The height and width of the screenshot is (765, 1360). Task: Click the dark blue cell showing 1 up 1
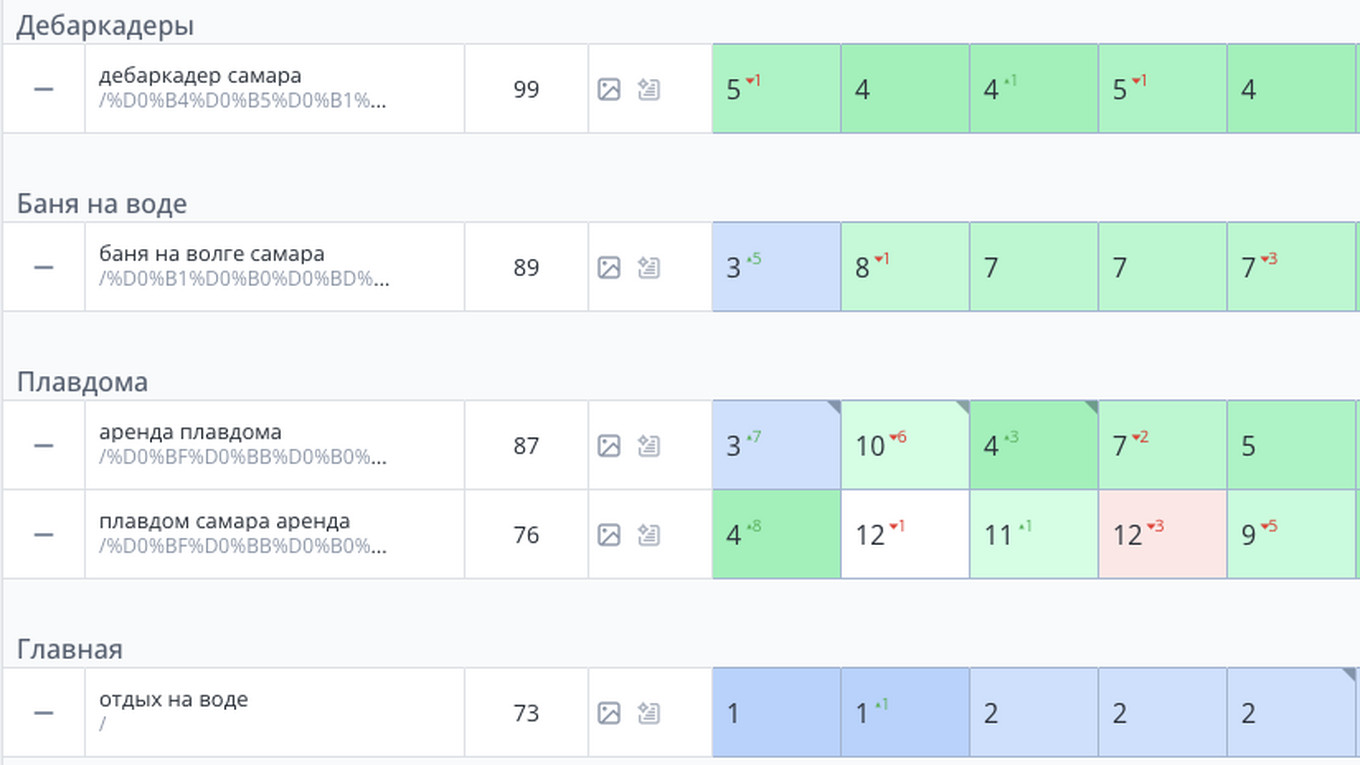click(905, 713)
